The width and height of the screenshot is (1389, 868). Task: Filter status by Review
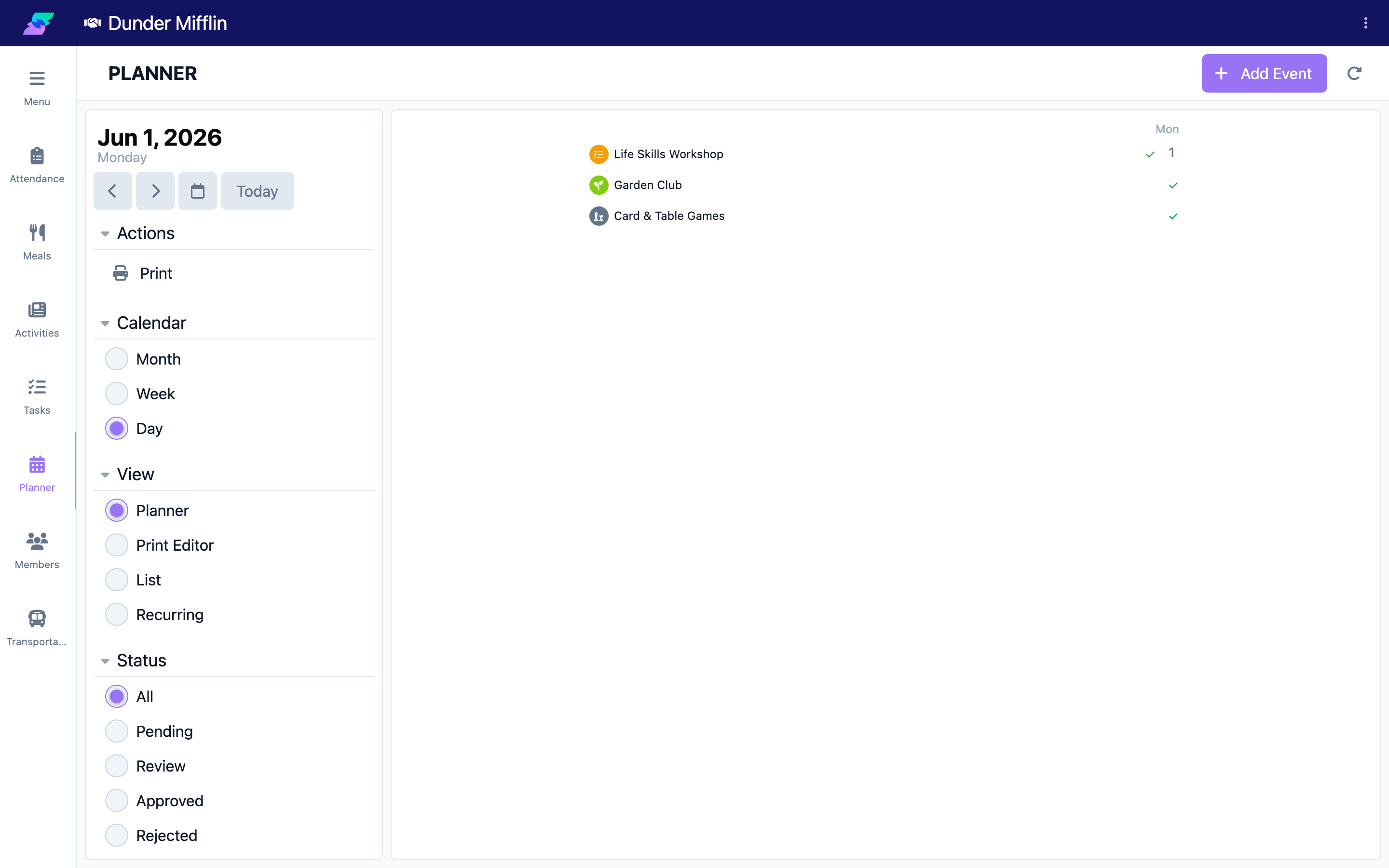(117, 766)
